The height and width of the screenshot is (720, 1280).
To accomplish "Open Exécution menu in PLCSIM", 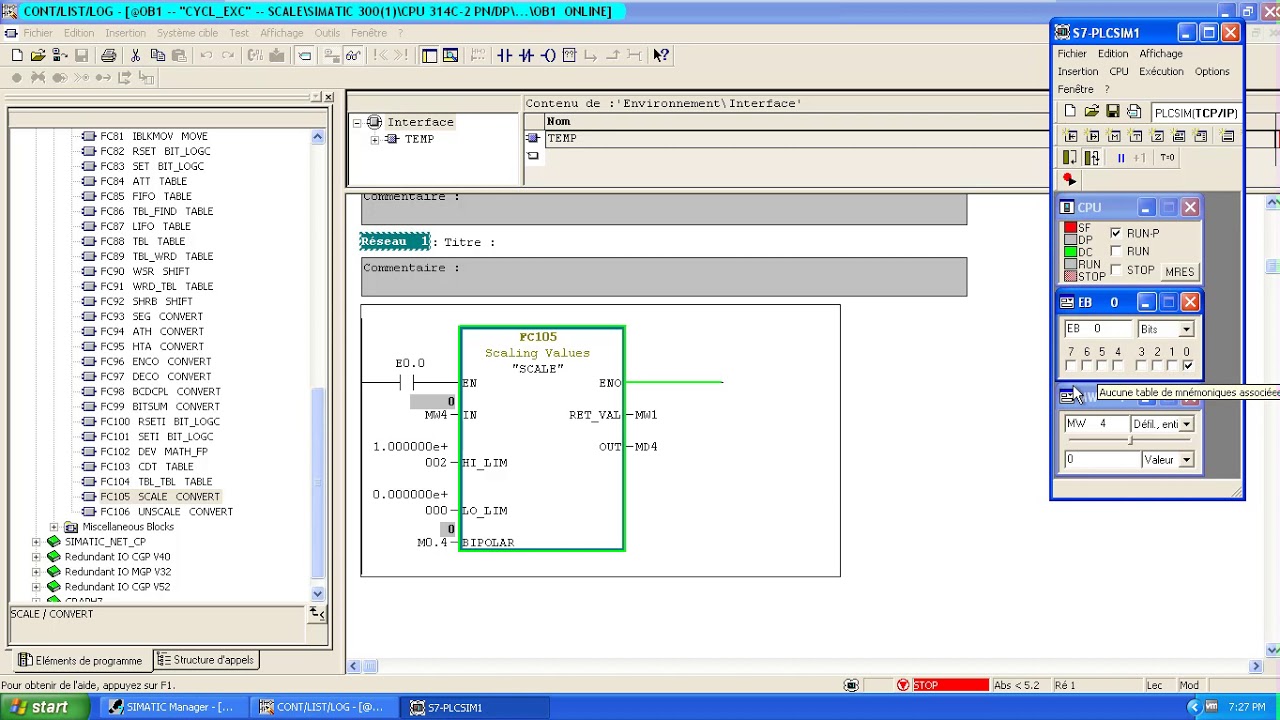I will (1161, 72).
